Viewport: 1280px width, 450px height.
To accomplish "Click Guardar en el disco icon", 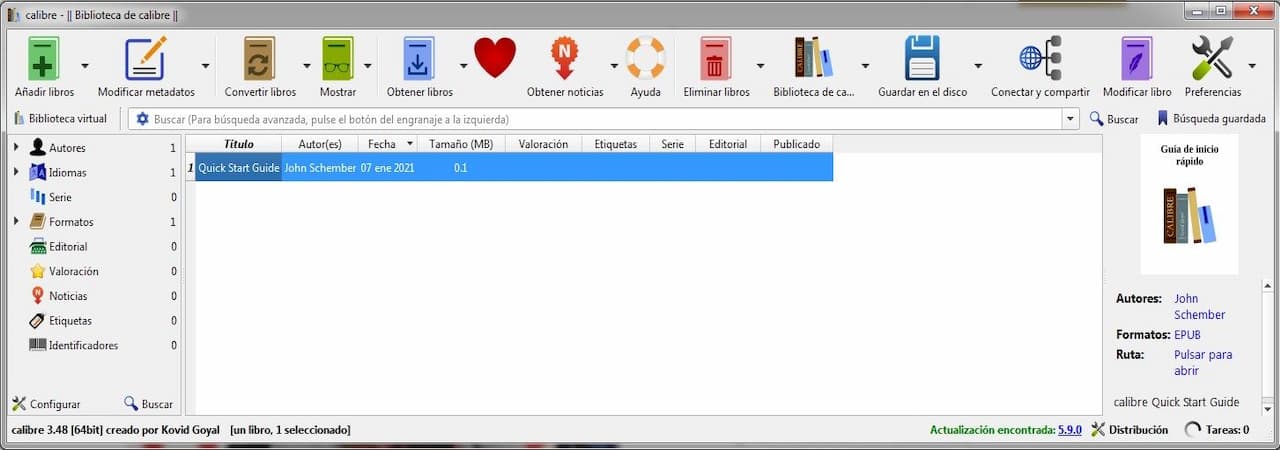I will [x=922, y=58].
